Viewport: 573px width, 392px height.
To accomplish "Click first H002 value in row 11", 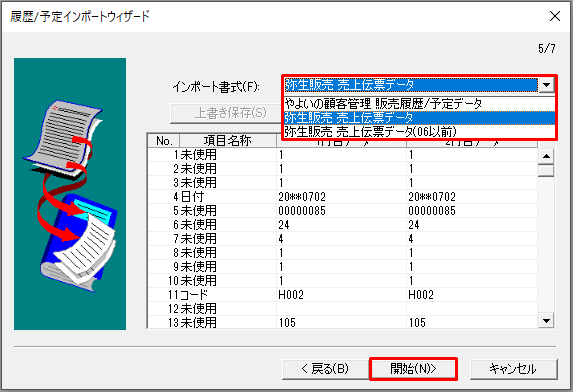I will (291, 295).
